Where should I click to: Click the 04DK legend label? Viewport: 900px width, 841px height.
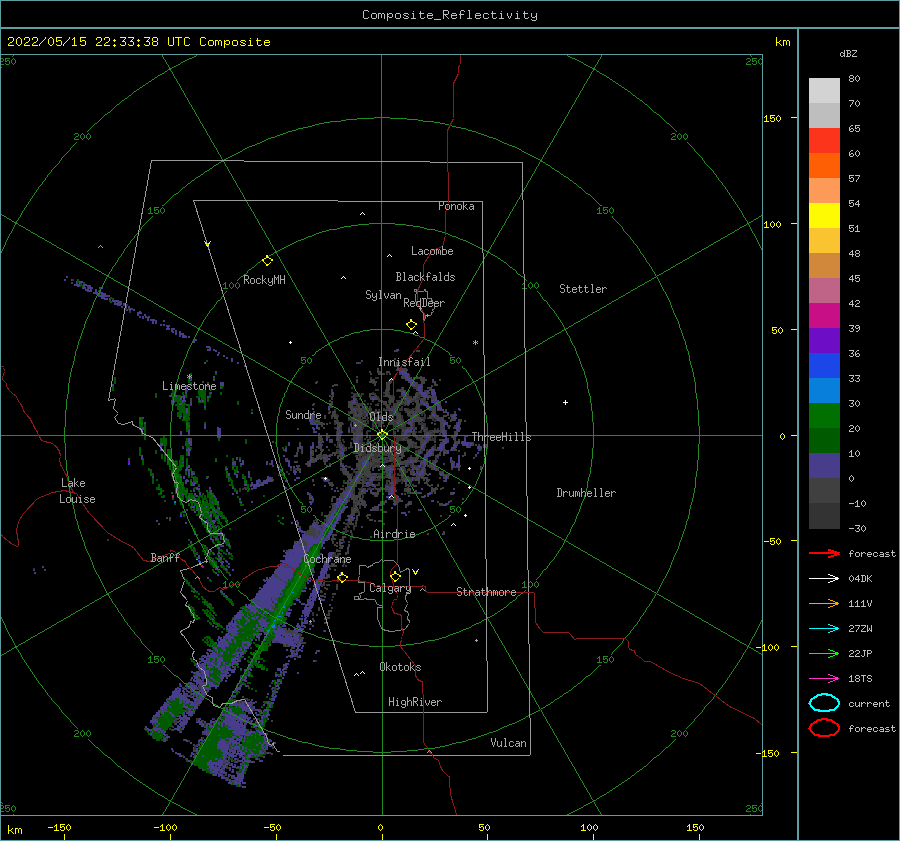click(860, 579)
